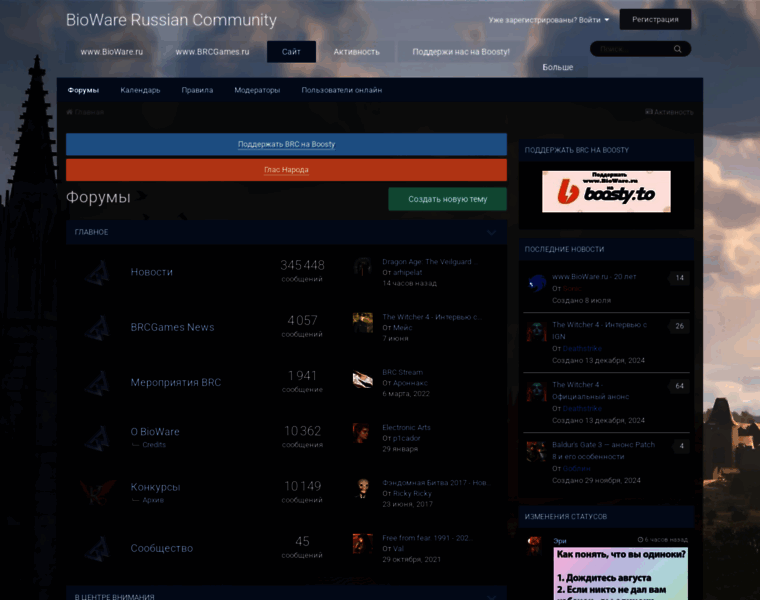
Task: Click the boosty.to banner image
Action: tap(606, 191)
